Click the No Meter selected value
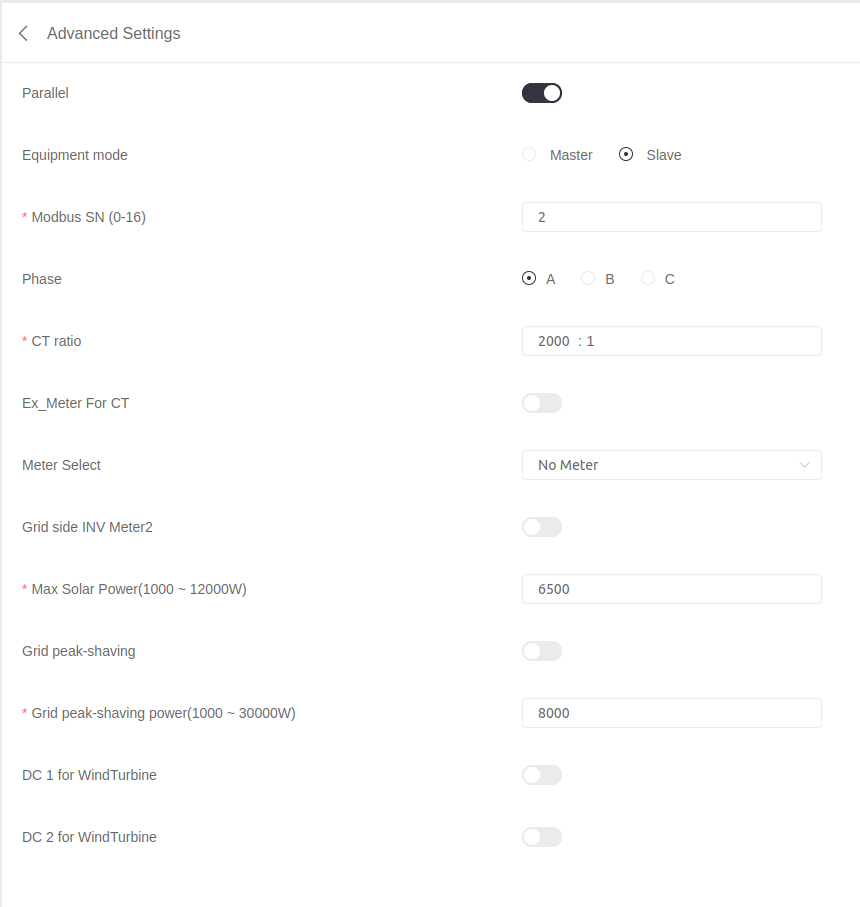The width and height of the screenshot is (860, 907). click(568, 465)
